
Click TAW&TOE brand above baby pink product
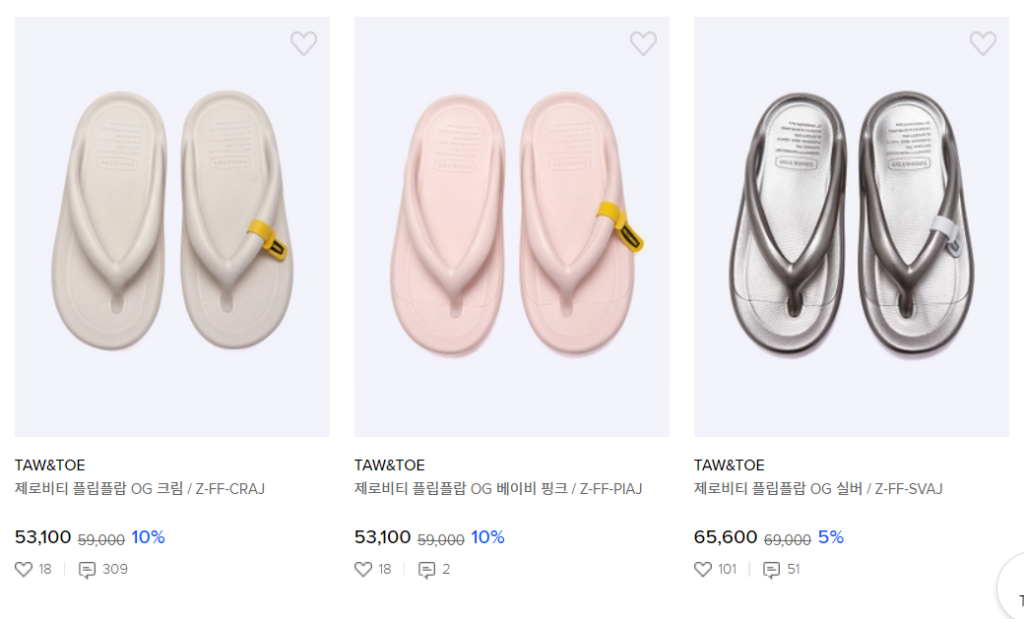(390, 465)
